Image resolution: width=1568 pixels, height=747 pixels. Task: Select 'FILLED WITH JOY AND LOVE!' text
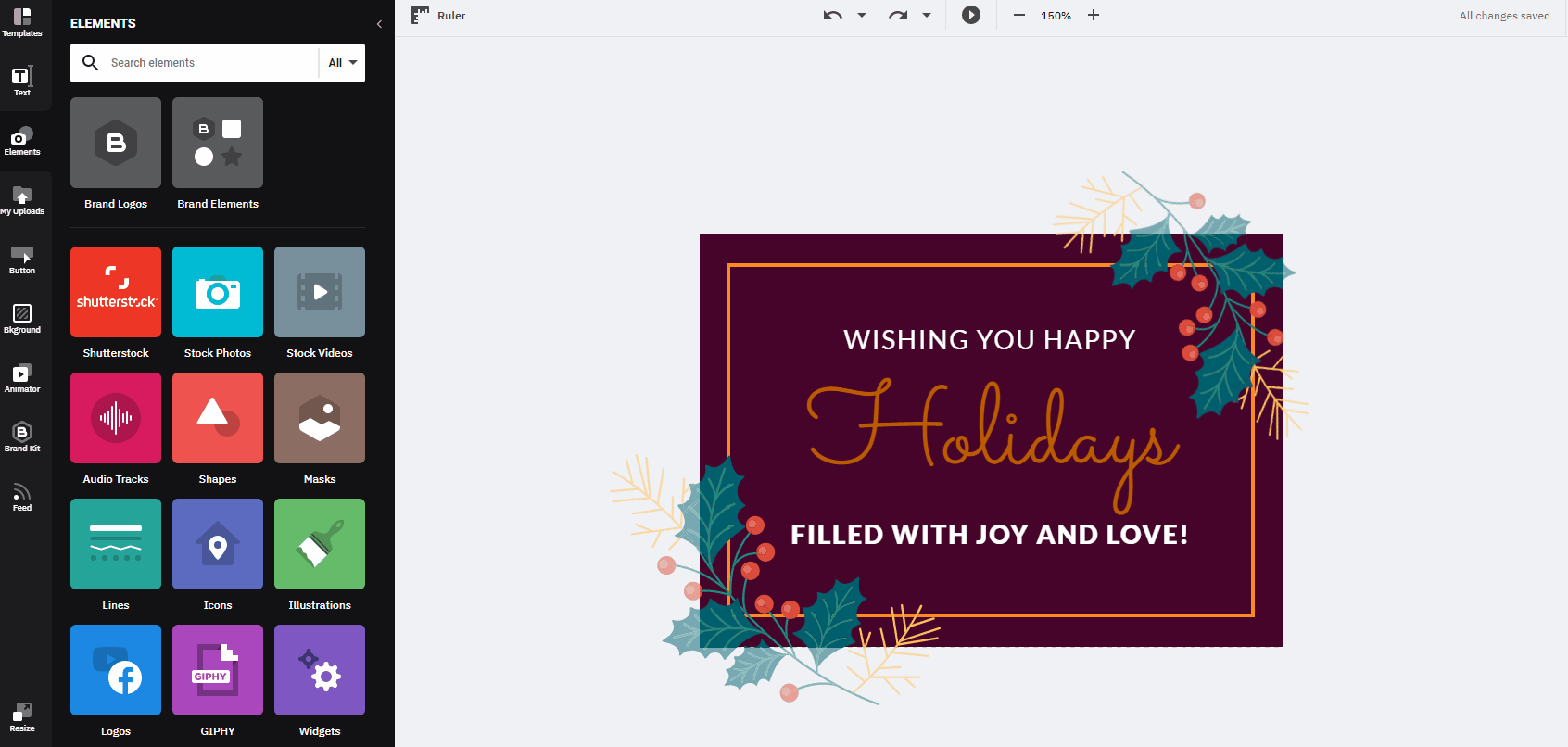990,535
